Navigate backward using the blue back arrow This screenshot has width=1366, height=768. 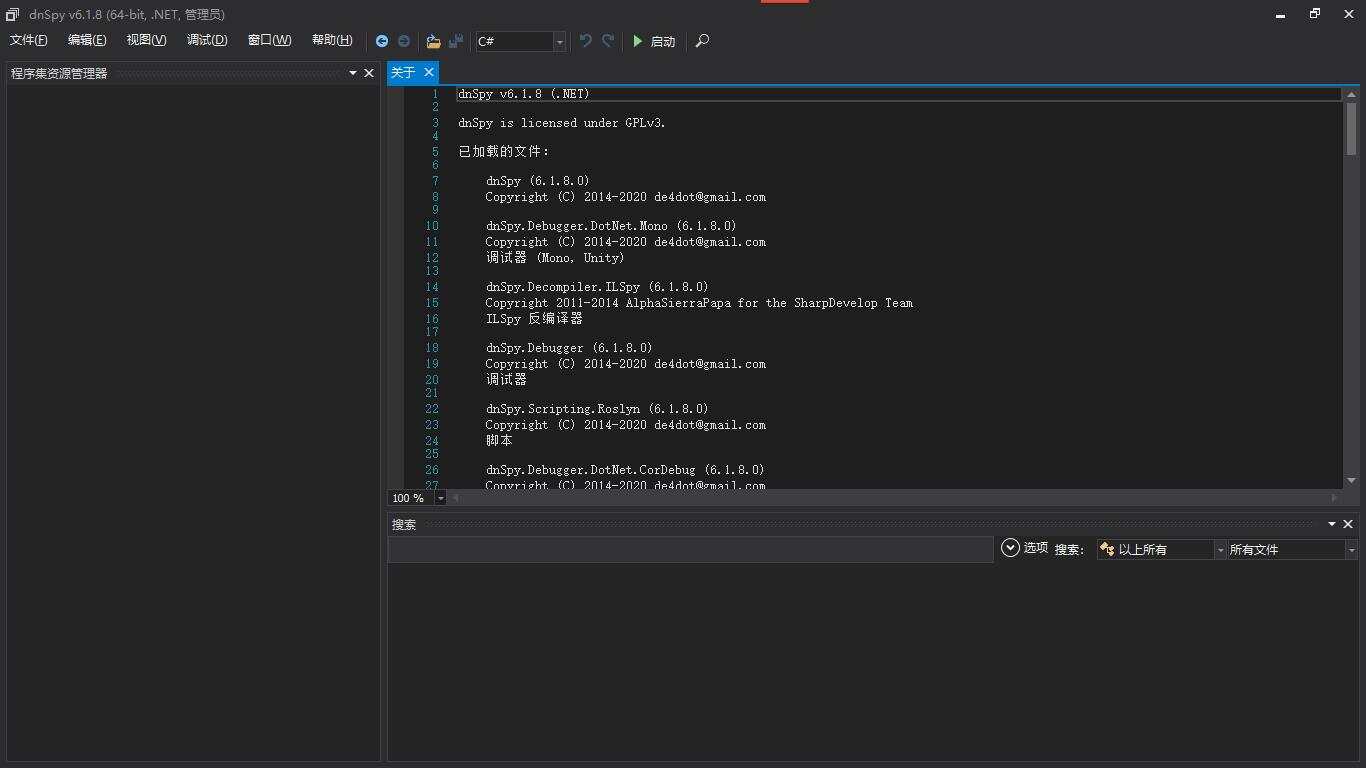[x=382, y=41]
